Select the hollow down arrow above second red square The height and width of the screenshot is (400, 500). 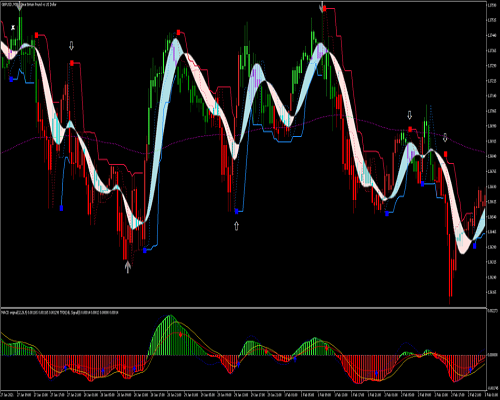pos(71,46)
